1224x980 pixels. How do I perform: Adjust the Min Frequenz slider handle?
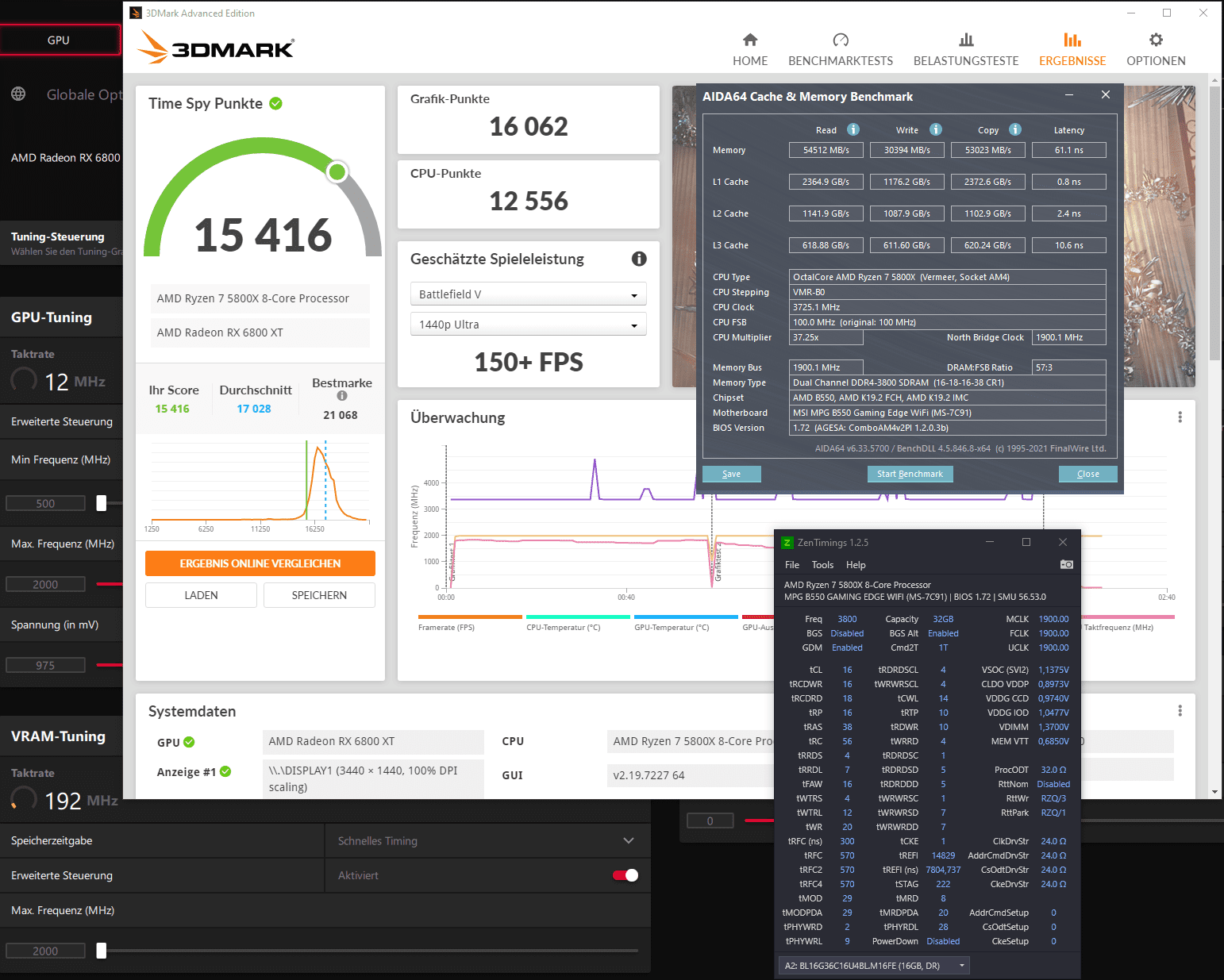[x=102, y=503]
